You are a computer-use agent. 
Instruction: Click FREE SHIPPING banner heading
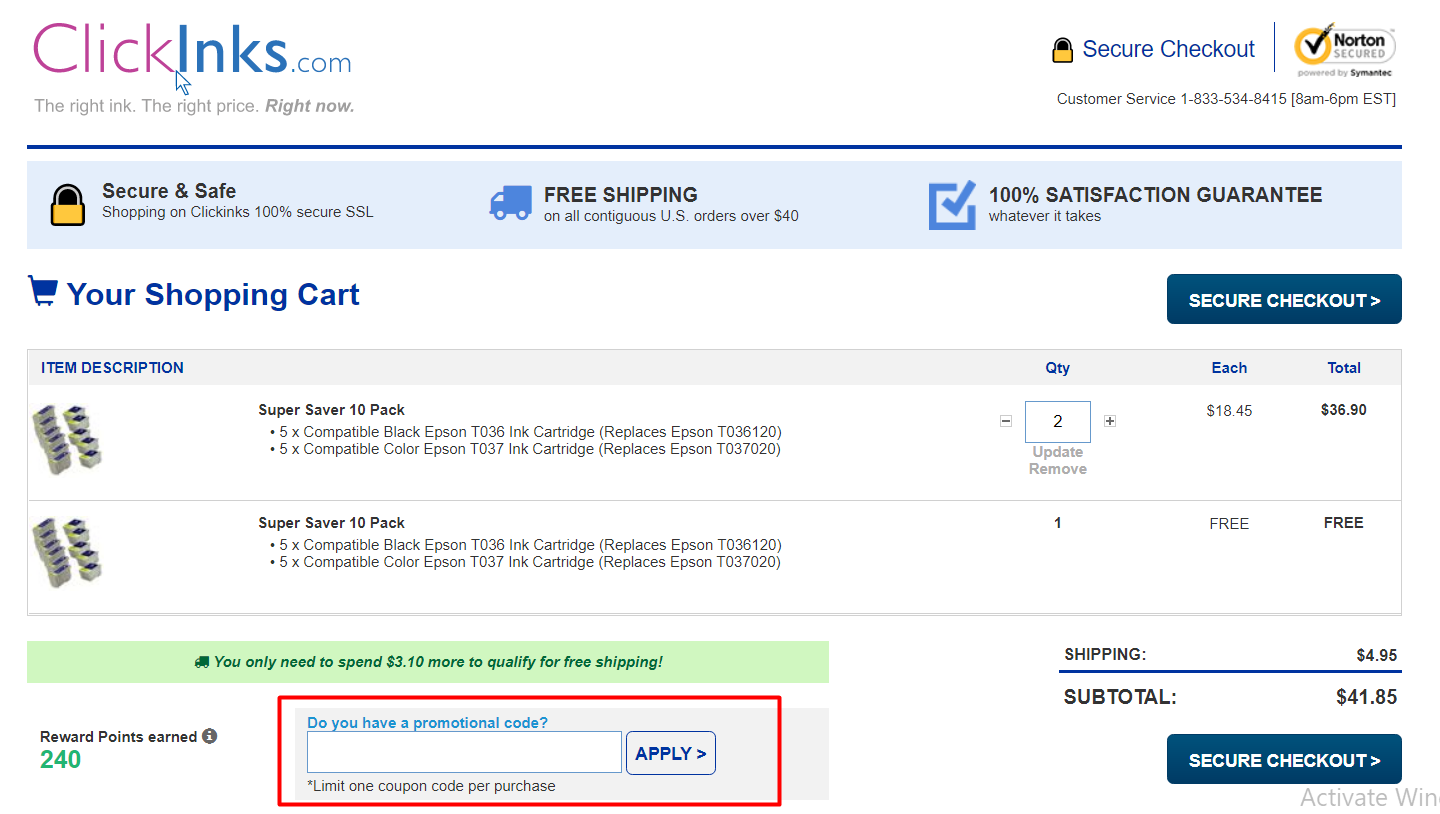(x=621, y=195)
